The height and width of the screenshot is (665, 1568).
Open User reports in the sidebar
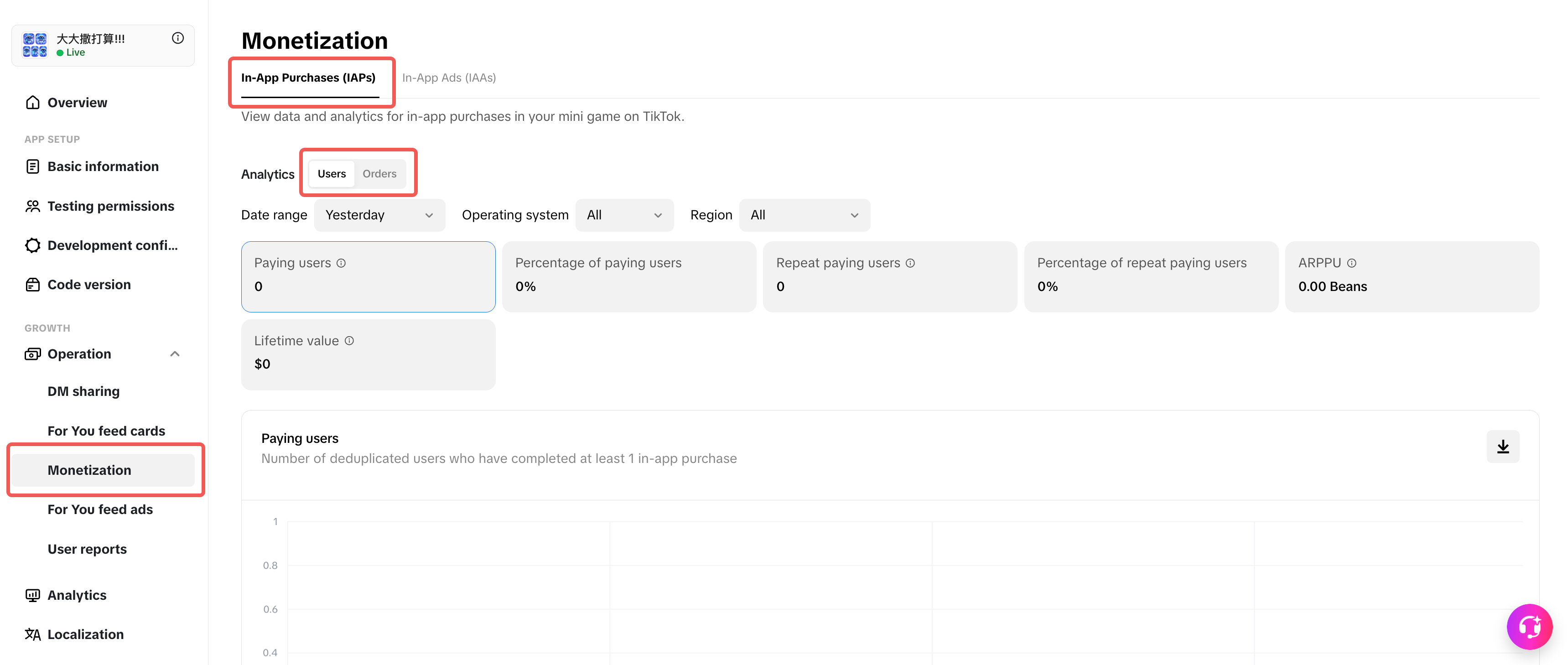(x=87, y=549)
